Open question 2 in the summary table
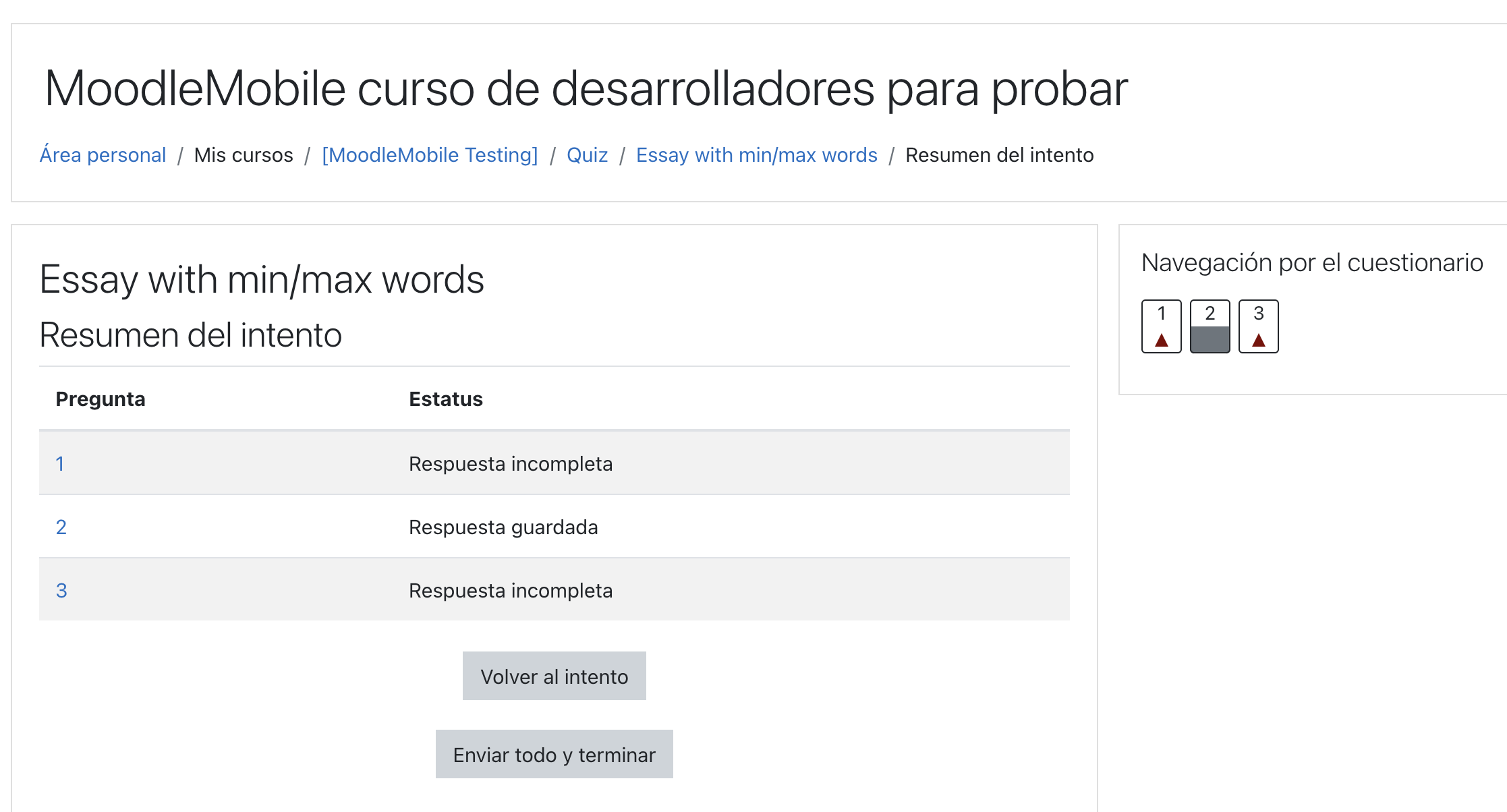1507x812 pixels. 61,527
